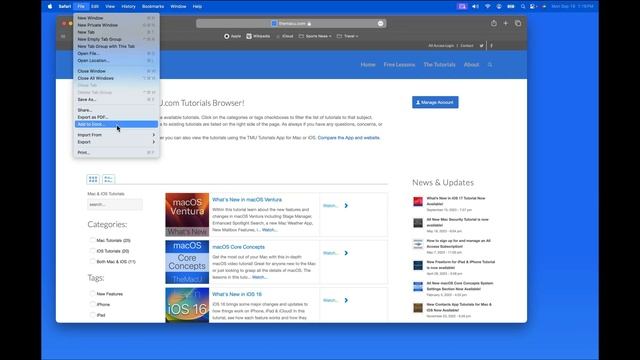
Task: Click the tutorials search input field
Action: (115, 204)
